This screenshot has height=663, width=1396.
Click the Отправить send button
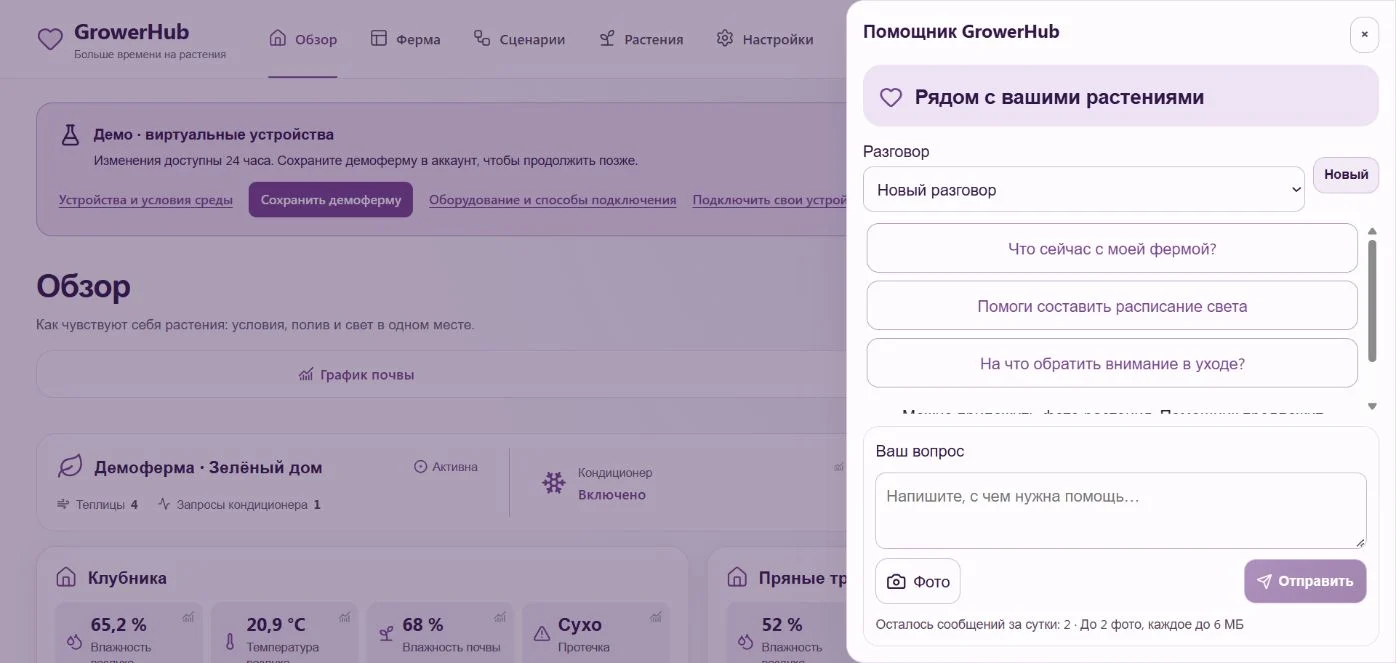(1305, 581)
